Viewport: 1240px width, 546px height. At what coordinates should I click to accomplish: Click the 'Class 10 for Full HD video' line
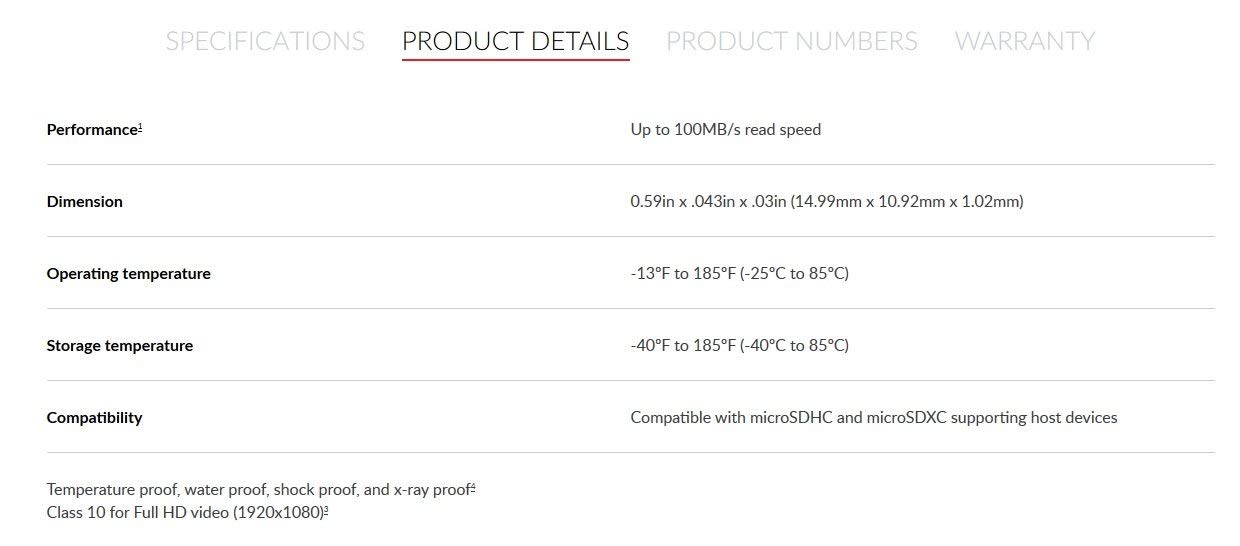(x=184, y=513)
